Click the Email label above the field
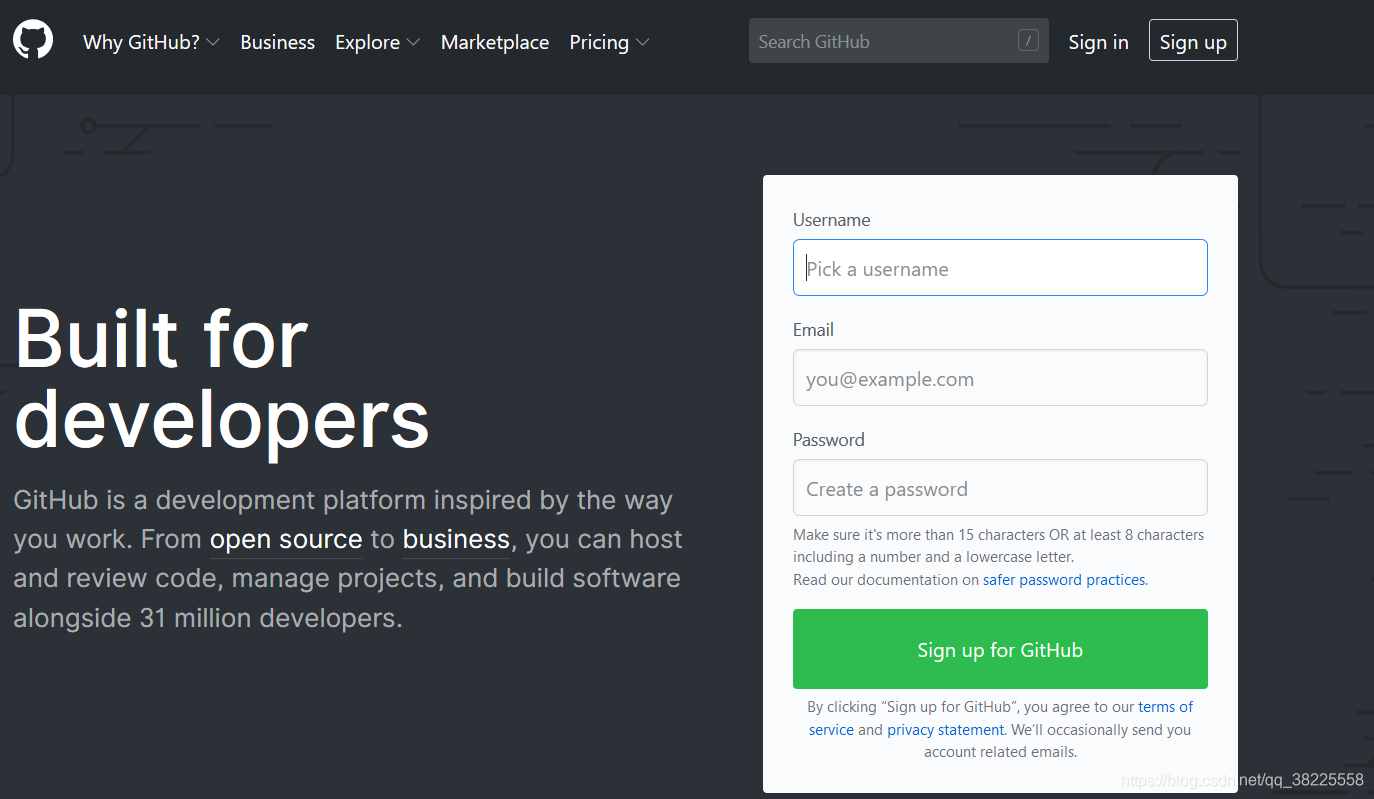The width and height of the screenshot is (1374, 799). (813, 330)
